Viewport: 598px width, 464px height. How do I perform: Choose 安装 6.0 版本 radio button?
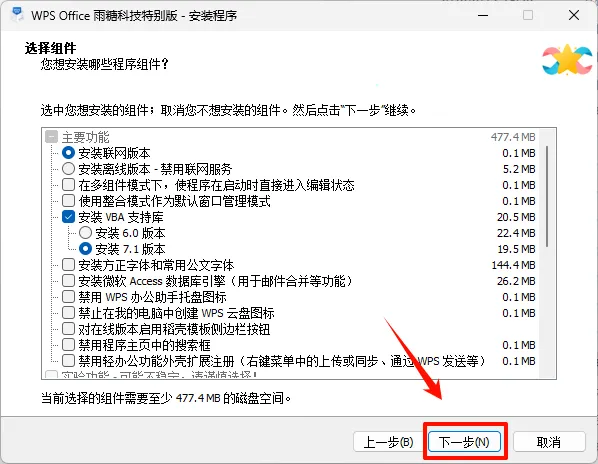click(85, 233)
